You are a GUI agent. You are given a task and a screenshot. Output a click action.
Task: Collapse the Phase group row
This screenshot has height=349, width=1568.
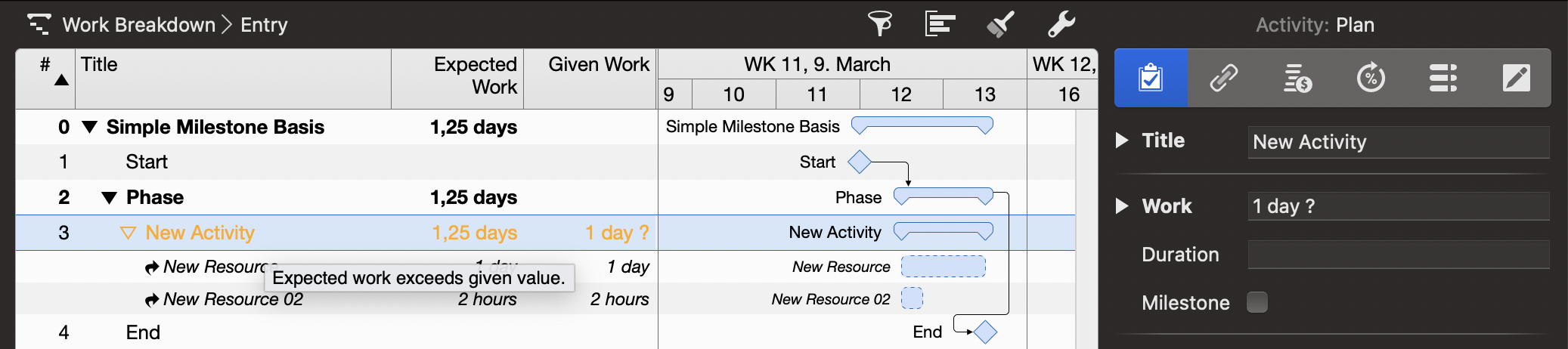[x=110, y=198]
